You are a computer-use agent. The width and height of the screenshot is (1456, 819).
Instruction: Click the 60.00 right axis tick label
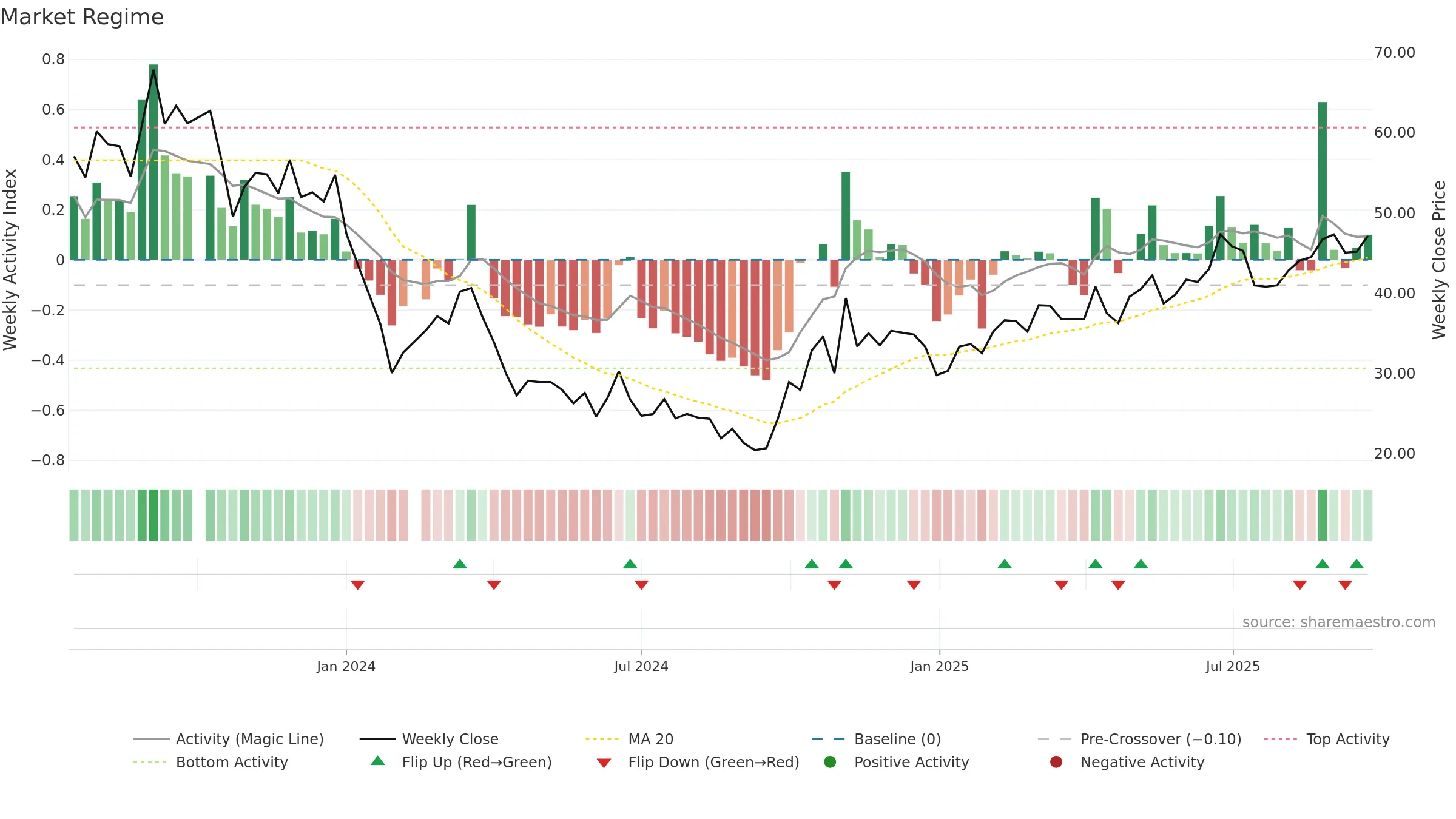1395,133
